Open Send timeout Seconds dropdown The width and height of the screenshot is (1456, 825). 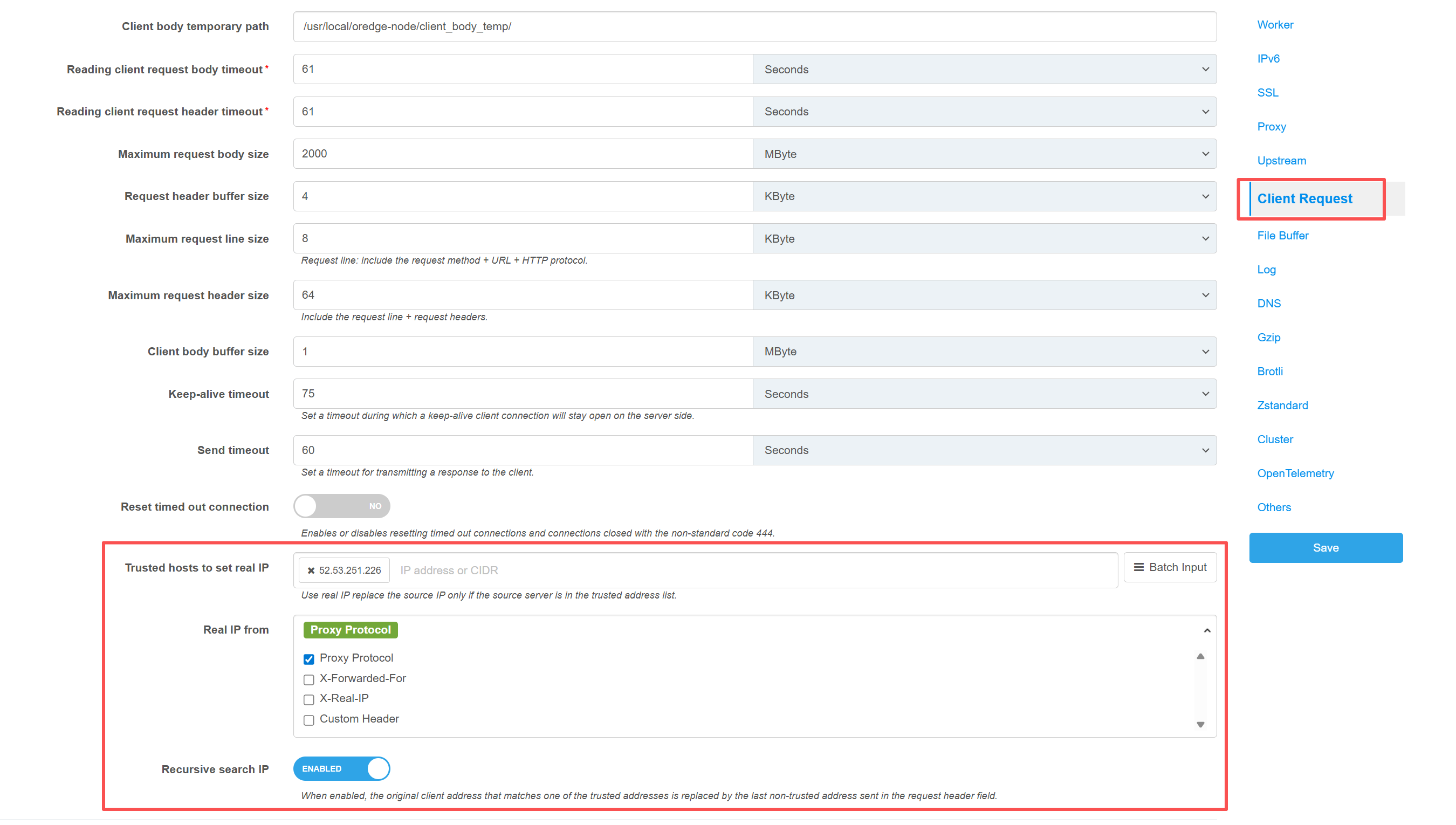984,450
